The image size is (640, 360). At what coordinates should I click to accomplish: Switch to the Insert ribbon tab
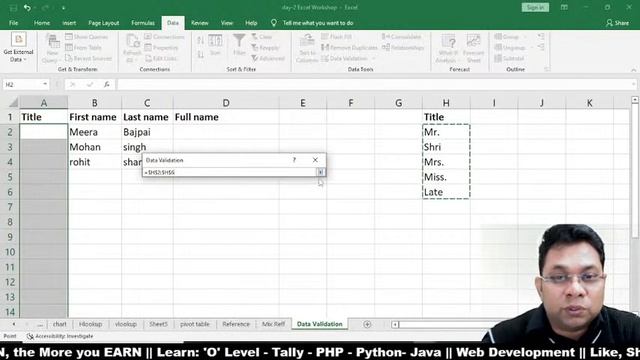tap(69, 23)
